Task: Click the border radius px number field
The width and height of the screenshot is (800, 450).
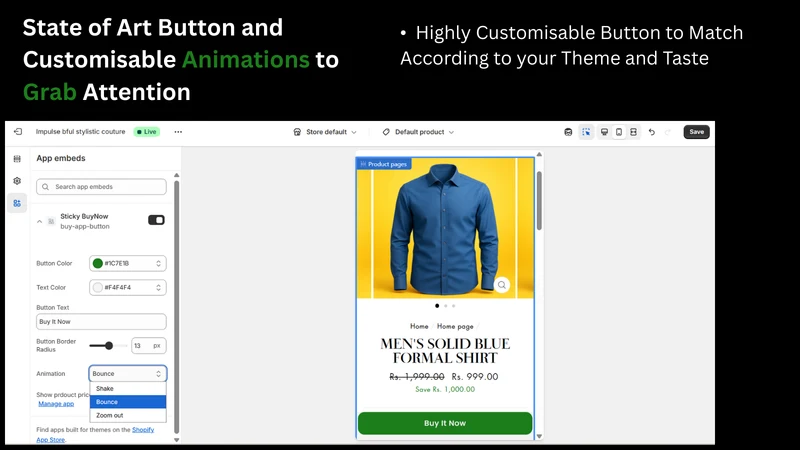Action: [148, 345]
